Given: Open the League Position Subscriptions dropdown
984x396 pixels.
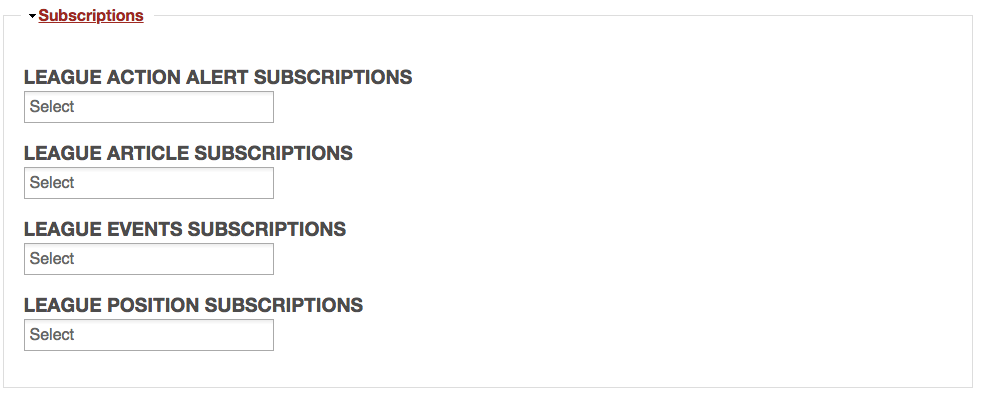Looking at the screenshot, I should [149, 334].
